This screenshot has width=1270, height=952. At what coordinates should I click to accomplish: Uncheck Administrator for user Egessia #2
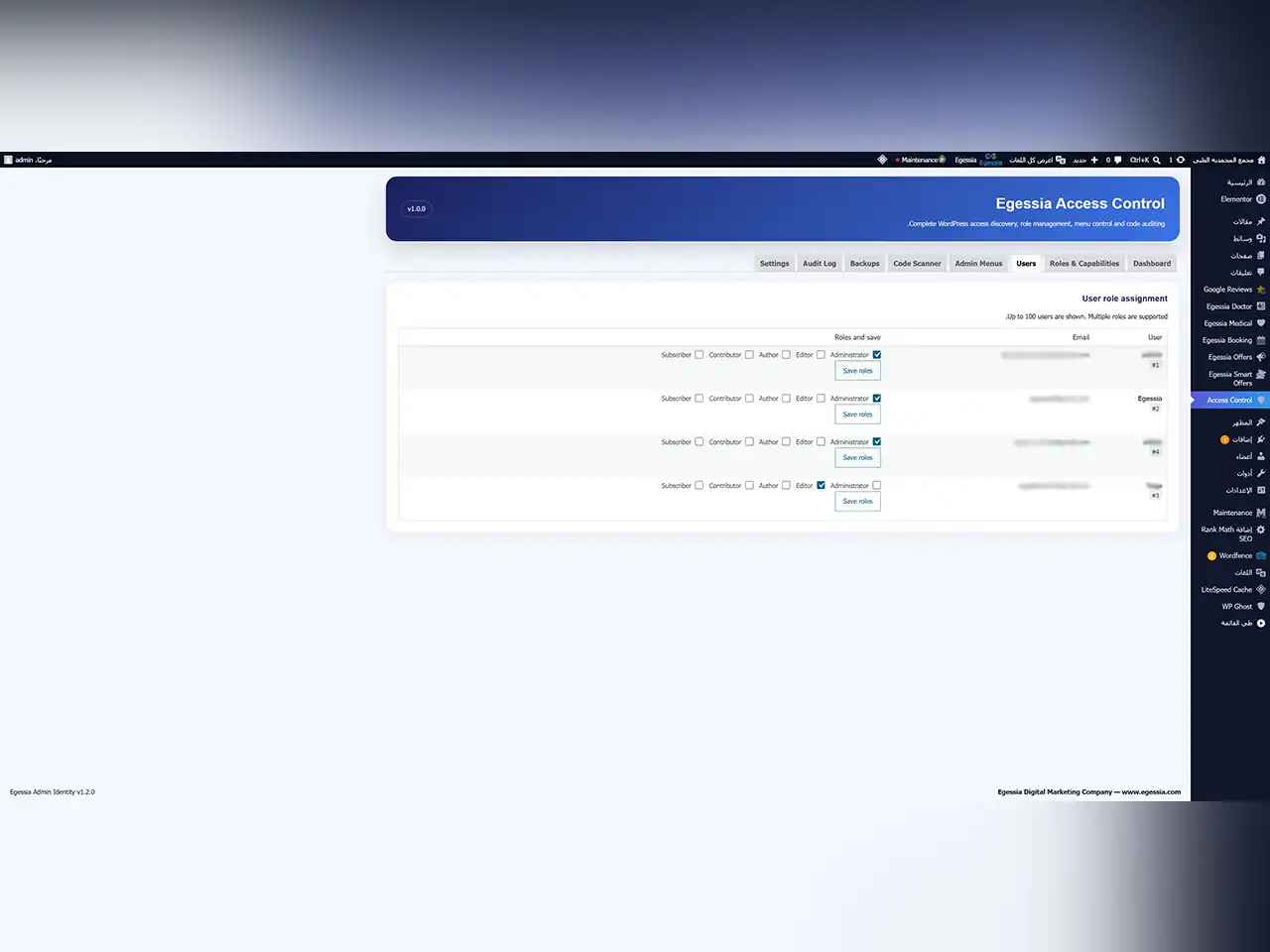coord(877,399)
